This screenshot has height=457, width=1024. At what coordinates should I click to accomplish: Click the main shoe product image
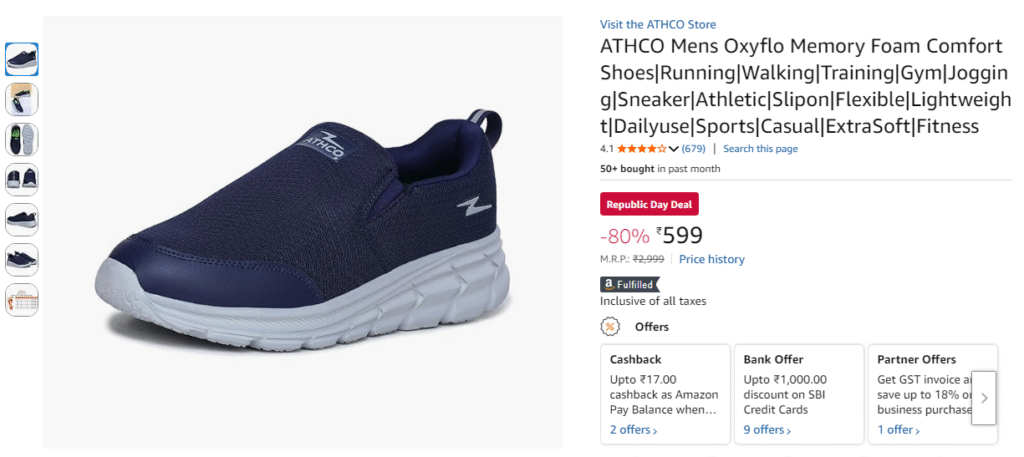tap(303, 231)
